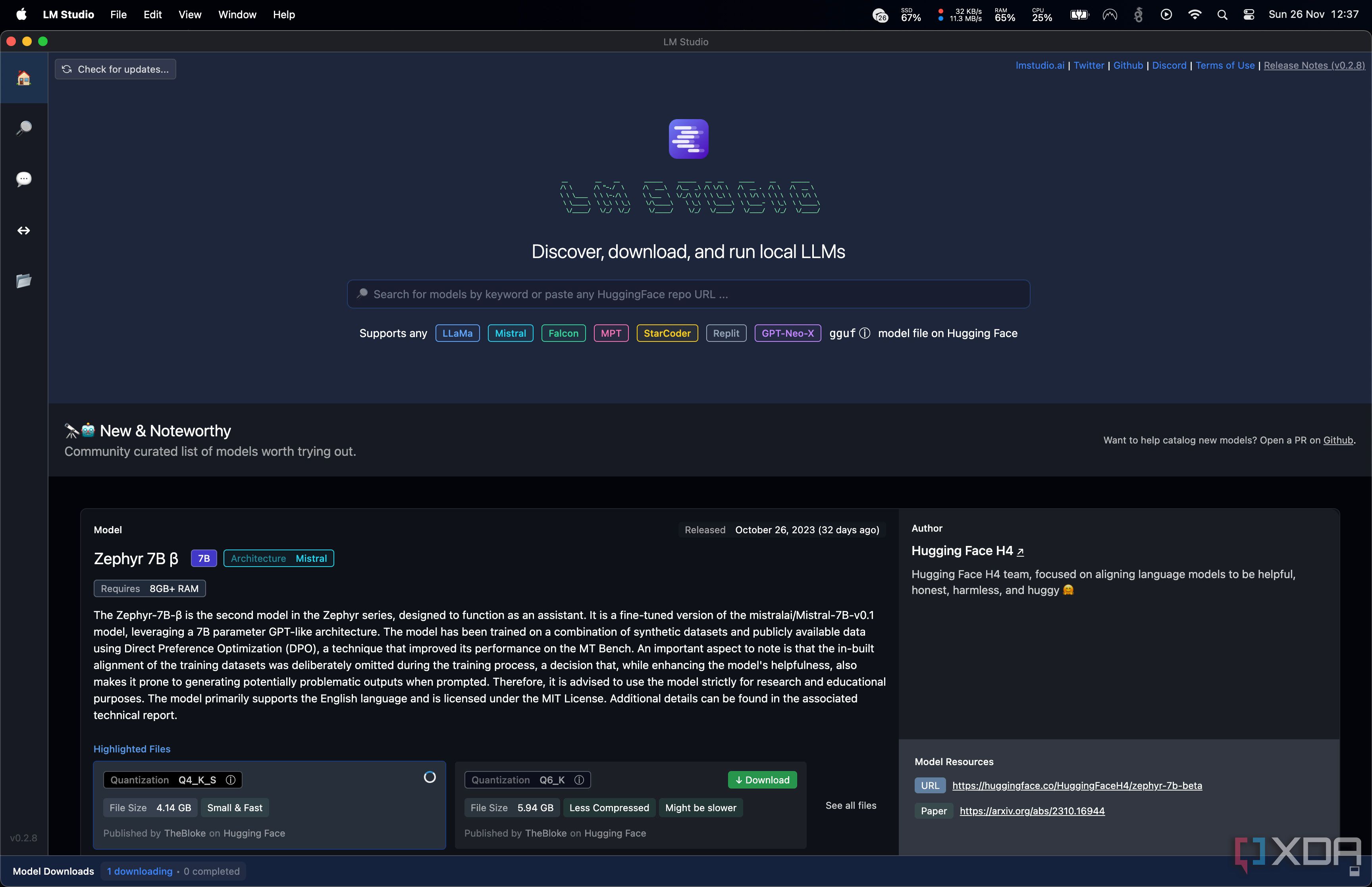The height and width of the screenshot is (887, 1372).
Task: Click the Less Compressed tag
Action: pos(609,808)
